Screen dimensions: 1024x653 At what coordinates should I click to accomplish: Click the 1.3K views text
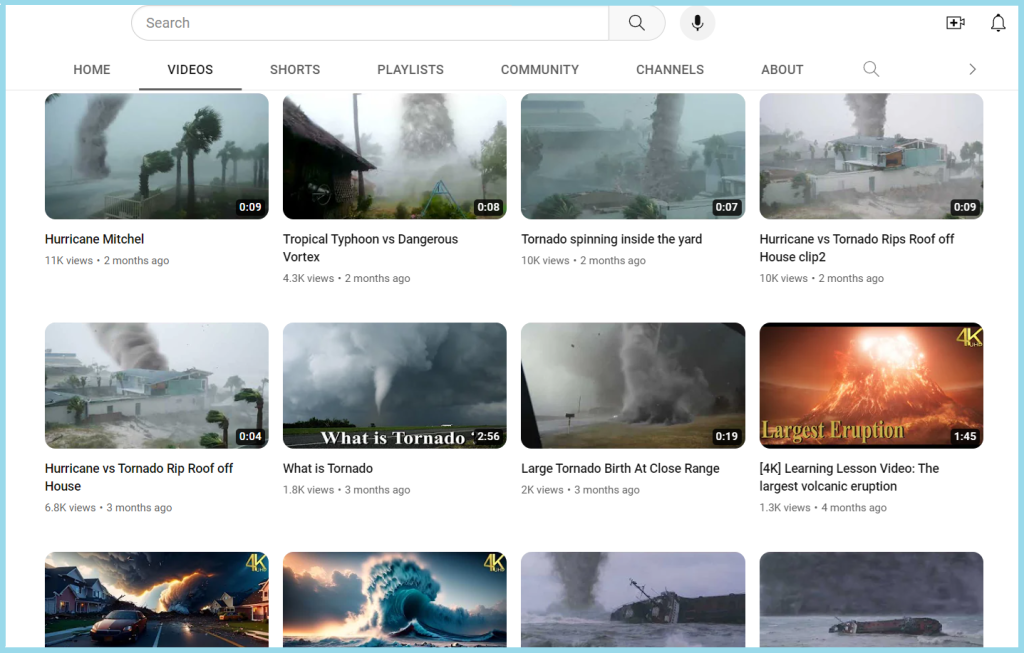[784, 507]
